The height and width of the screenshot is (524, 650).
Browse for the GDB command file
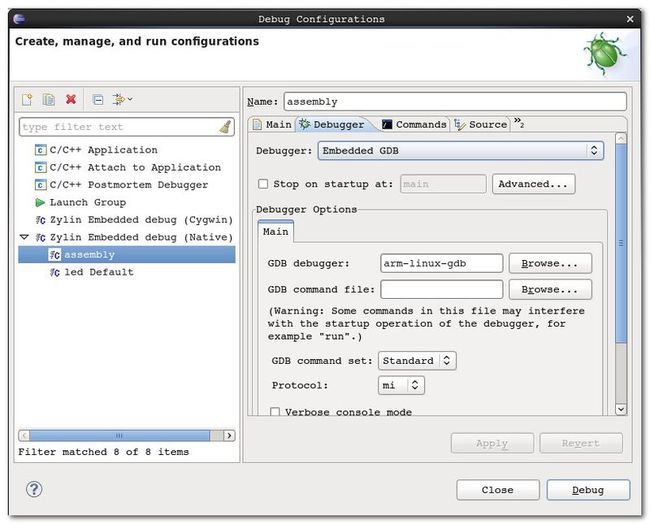[550, 289]
